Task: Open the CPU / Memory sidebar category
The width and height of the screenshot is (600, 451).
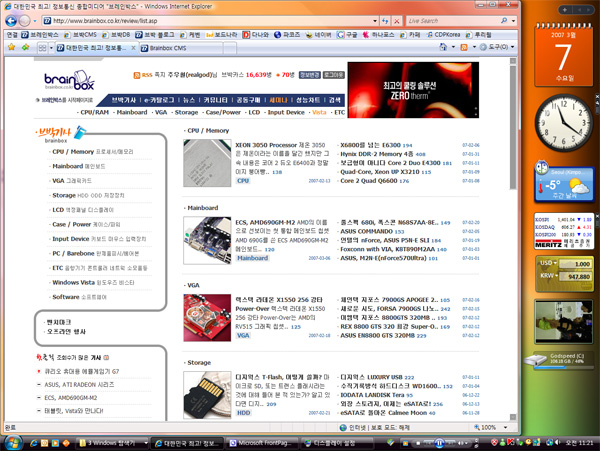Action: pos(93,151)
